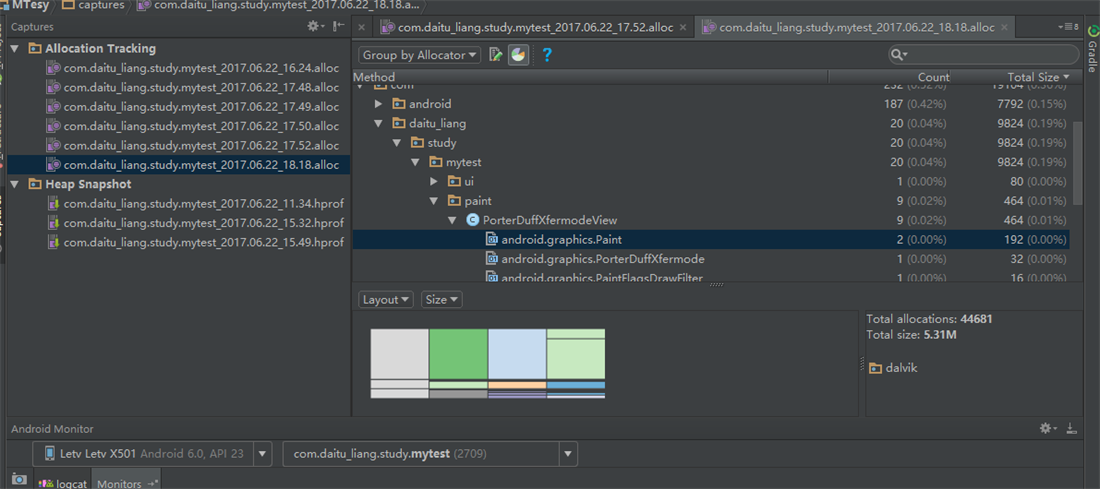Click the captures folder icon in breadcrumb
Image resolution: width=1100 pixels, height=489 pixels.
click(69, 6)
